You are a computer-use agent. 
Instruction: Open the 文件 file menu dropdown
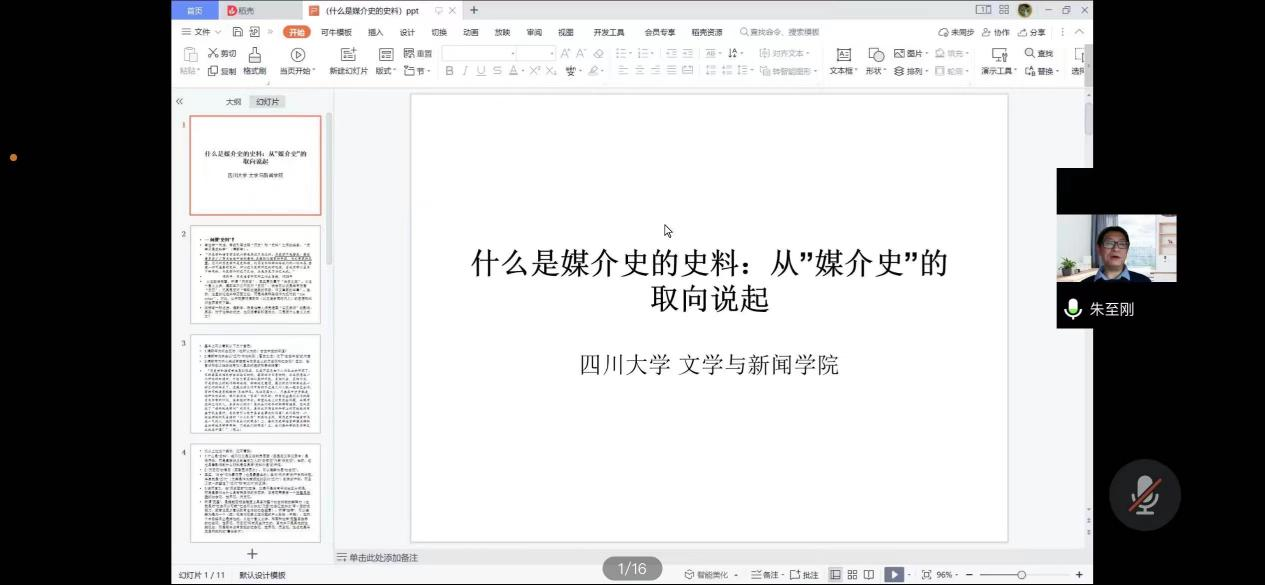(x=201, y=32)
